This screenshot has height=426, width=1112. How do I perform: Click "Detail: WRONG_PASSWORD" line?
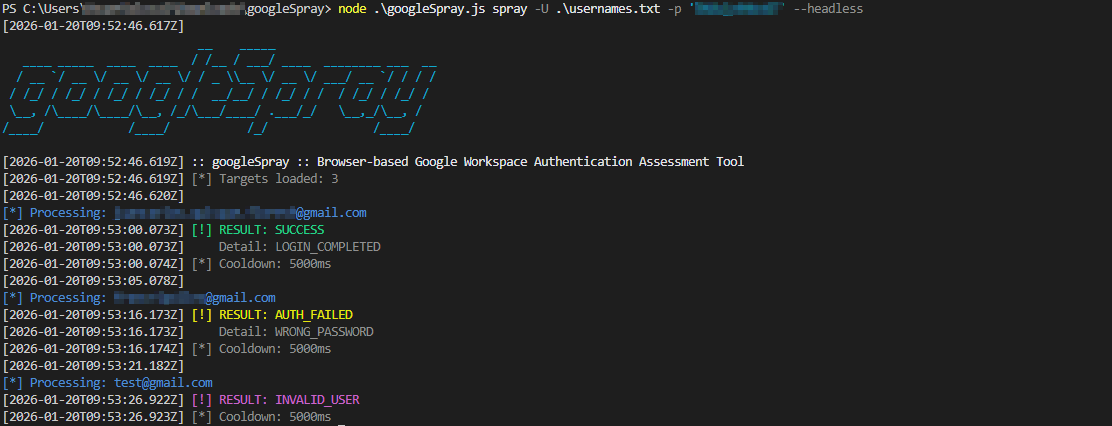pos(296,332)
